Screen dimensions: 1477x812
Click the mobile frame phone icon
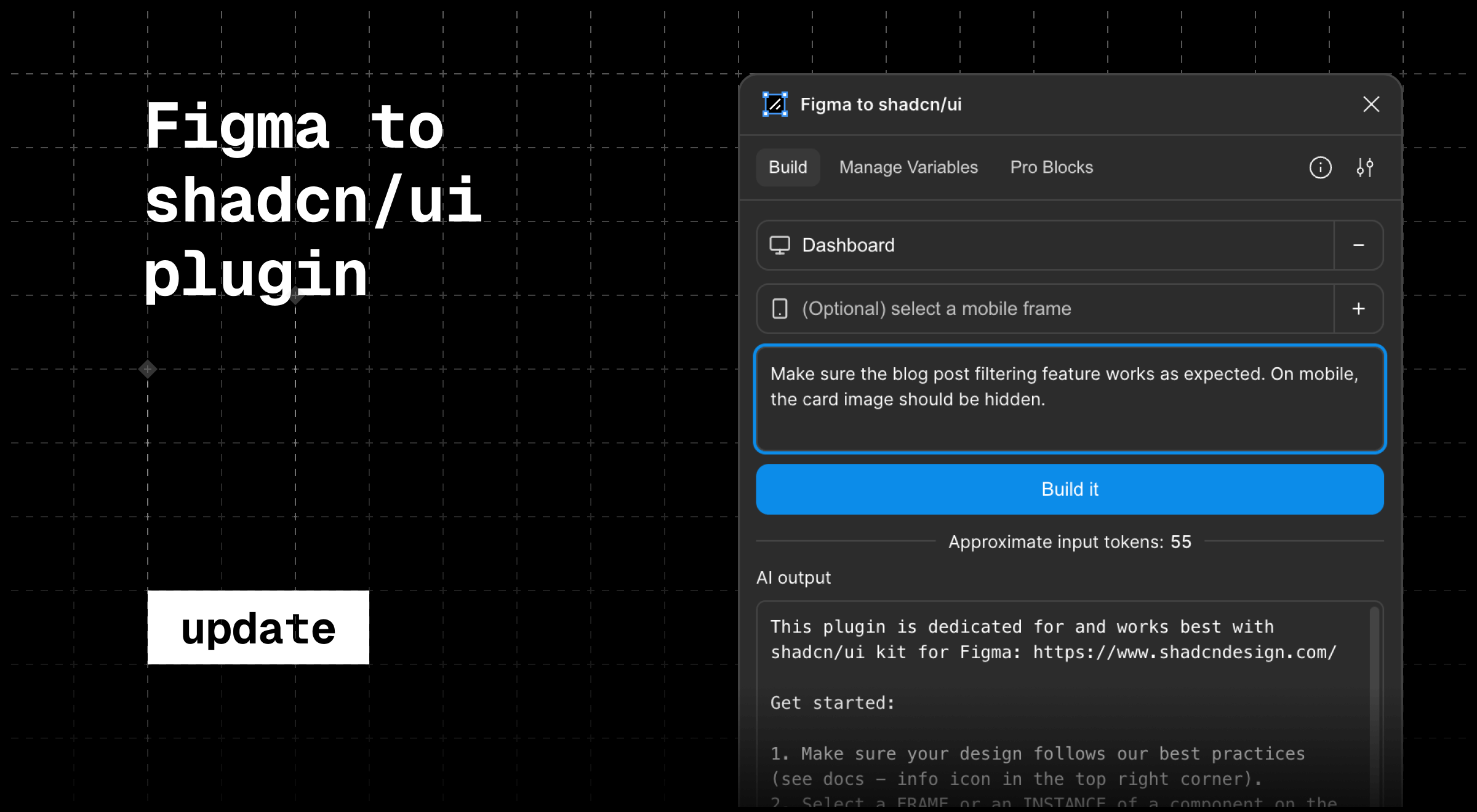tap(780, 309)
